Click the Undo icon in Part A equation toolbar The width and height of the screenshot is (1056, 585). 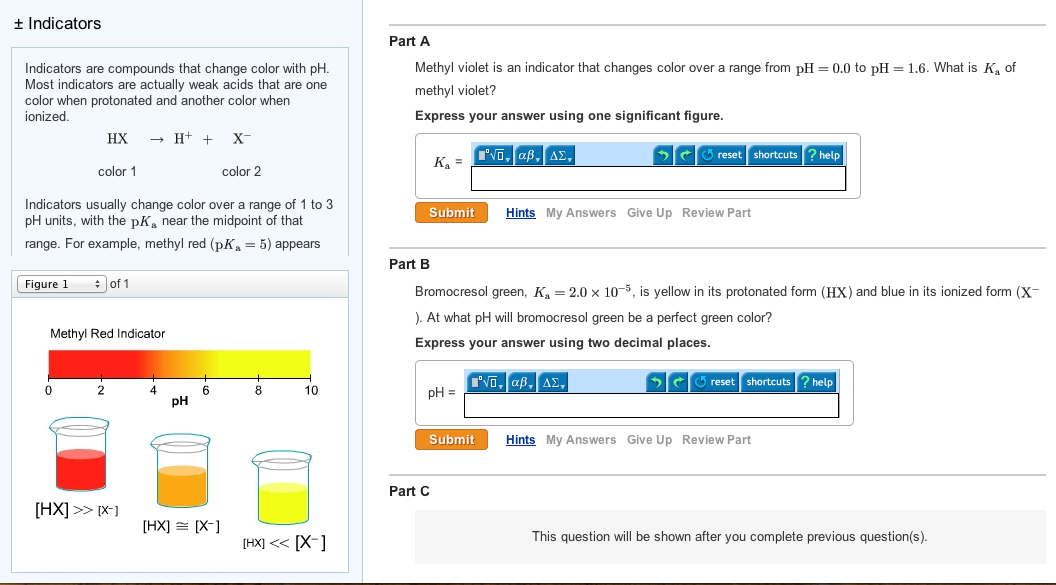(x=664, y=155)
